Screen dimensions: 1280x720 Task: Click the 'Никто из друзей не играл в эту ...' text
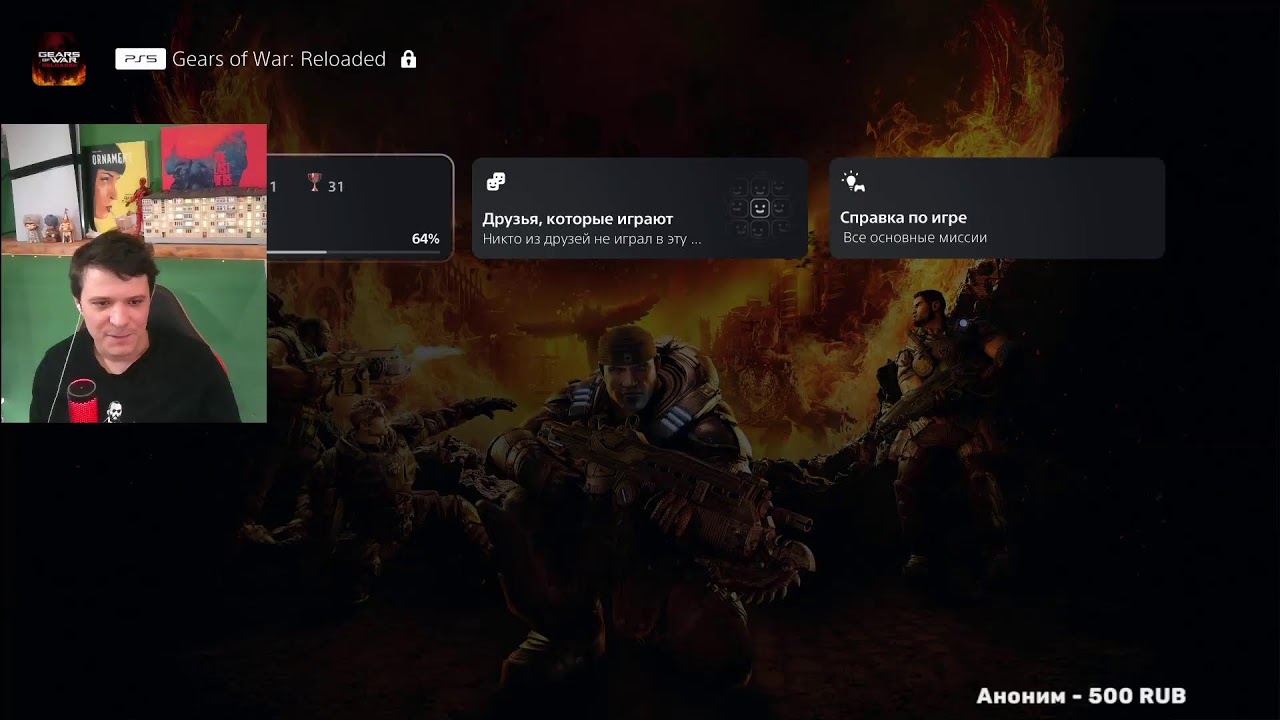(592, 239)
